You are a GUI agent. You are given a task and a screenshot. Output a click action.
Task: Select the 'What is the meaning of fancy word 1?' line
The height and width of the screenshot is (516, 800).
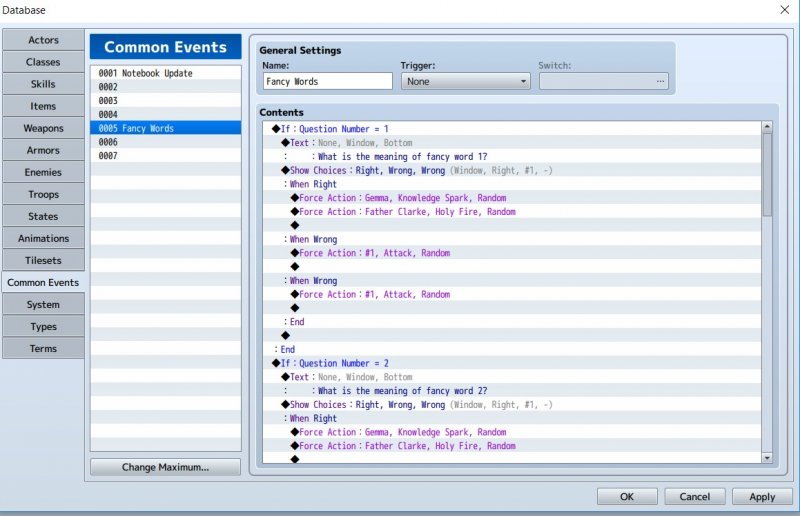pyautogui.click(x=512, y=156)
